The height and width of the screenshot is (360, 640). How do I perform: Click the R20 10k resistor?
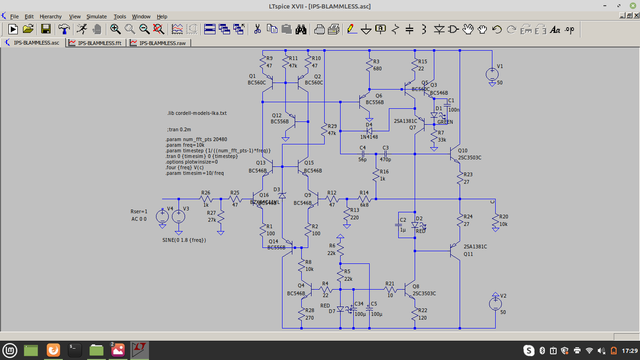(496, 220)
